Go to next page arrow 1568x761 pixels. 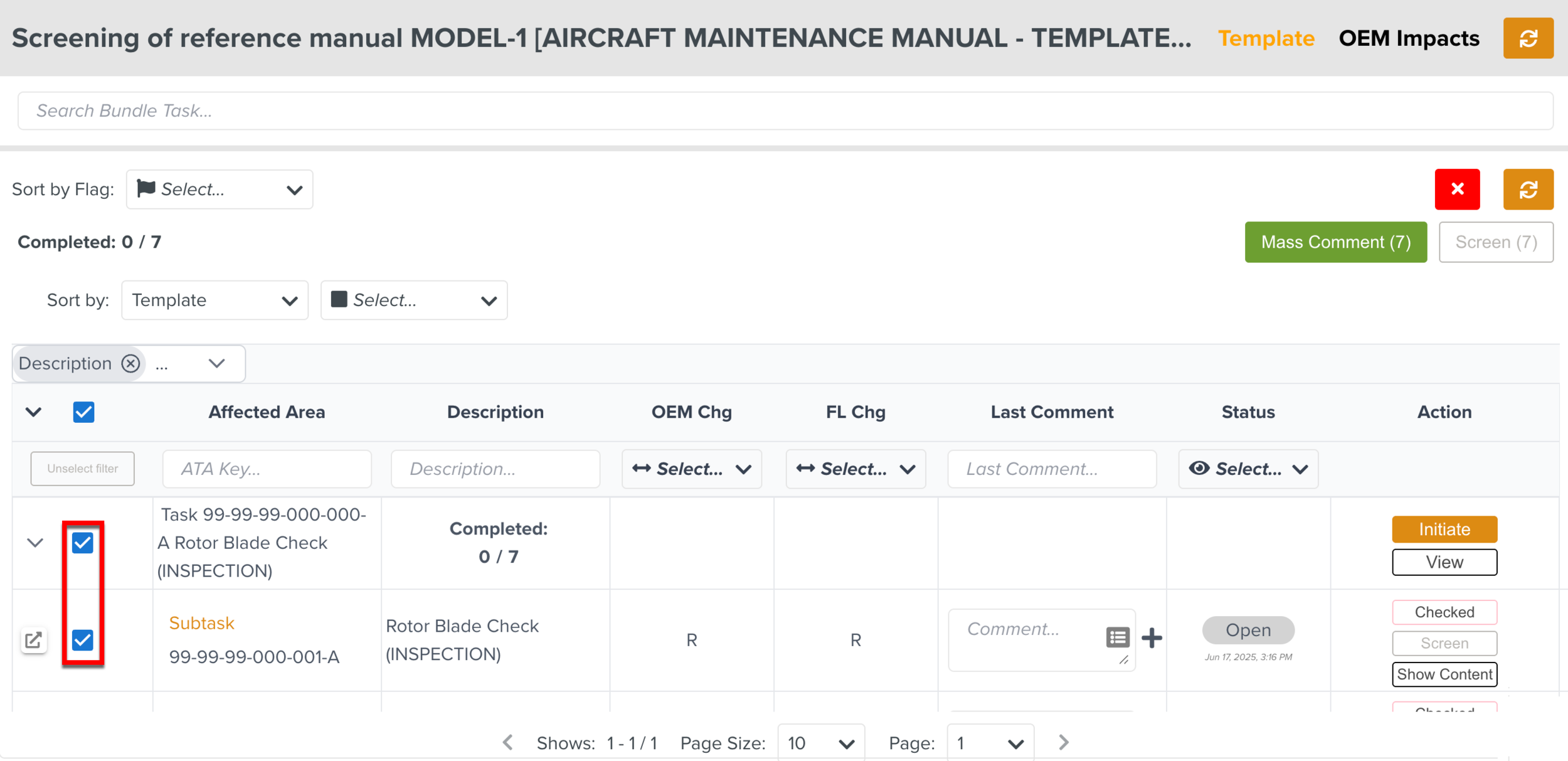[1063, 743]
